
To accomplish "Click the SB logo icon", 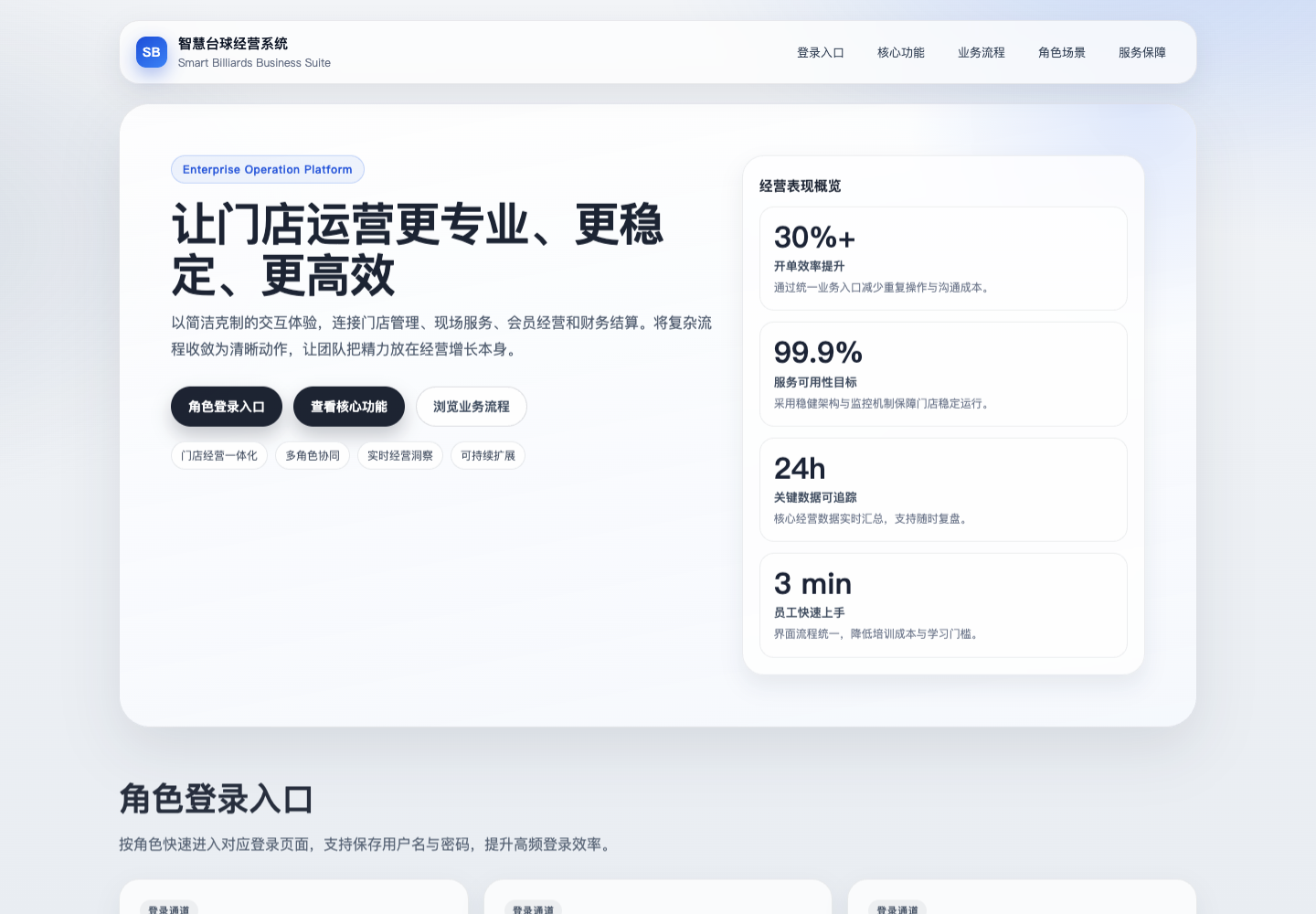I will coord(152,52).
